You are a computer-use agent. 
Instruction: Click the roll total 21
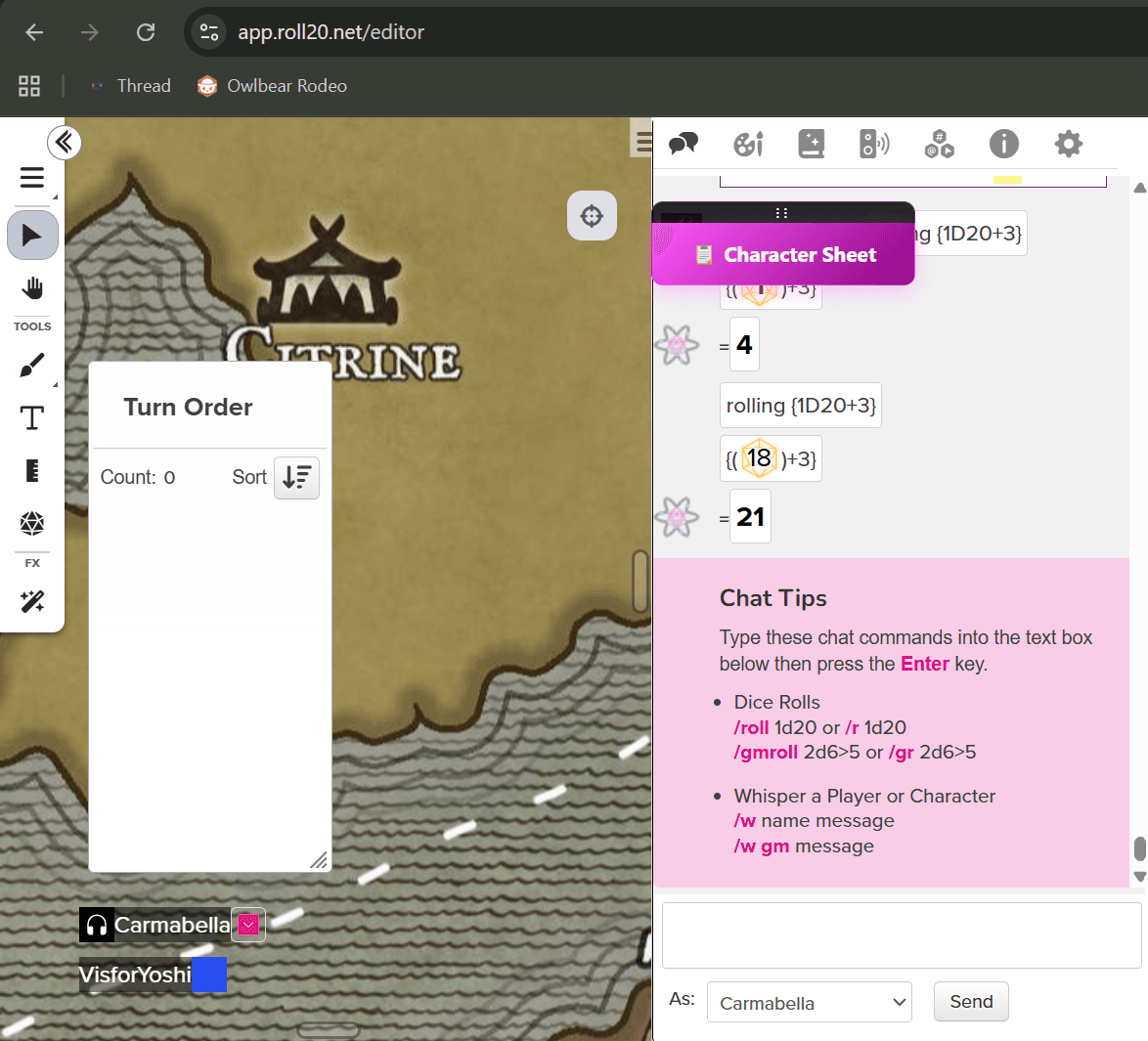(x=750, y=517)
